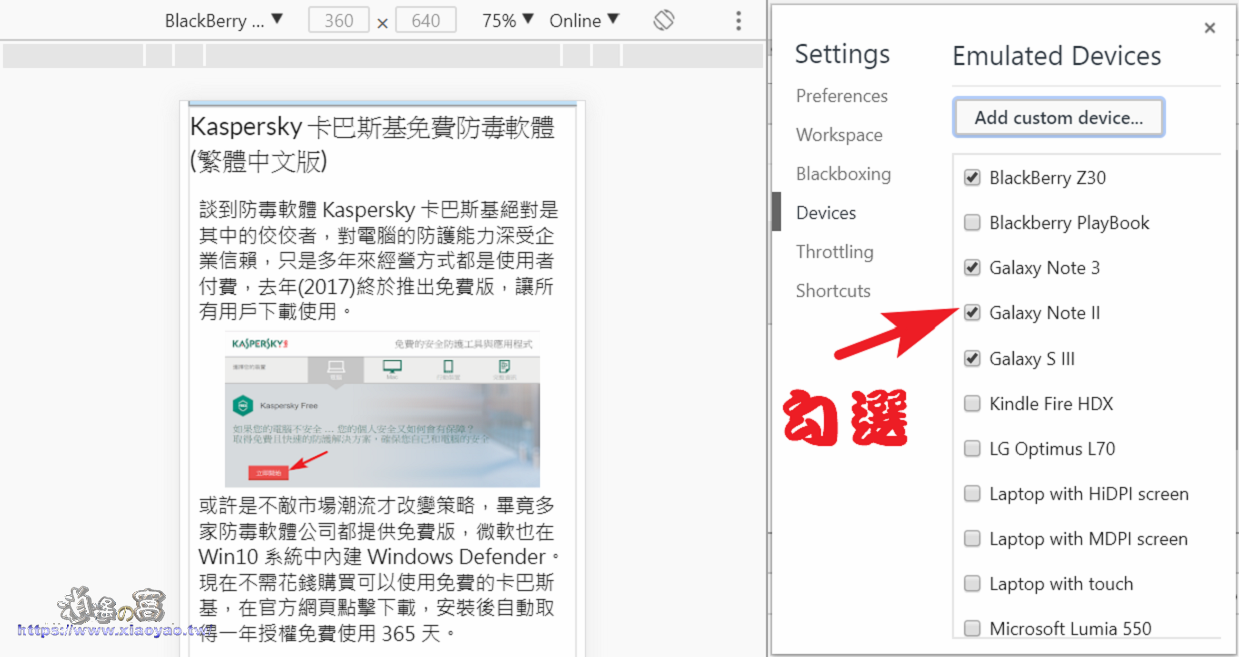Click the Kaspersky Free screenshot image
The image size is (1239, 657).
click(x=382, y=410)
